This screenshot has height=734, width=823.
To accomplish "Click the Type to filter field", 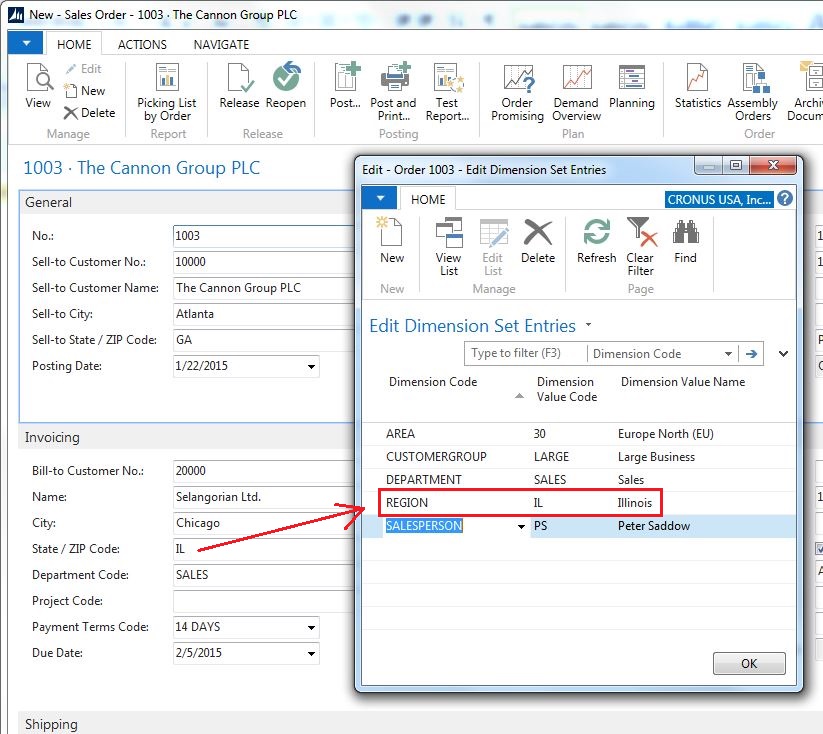I will pyautogui.click(x=525, y=353).
